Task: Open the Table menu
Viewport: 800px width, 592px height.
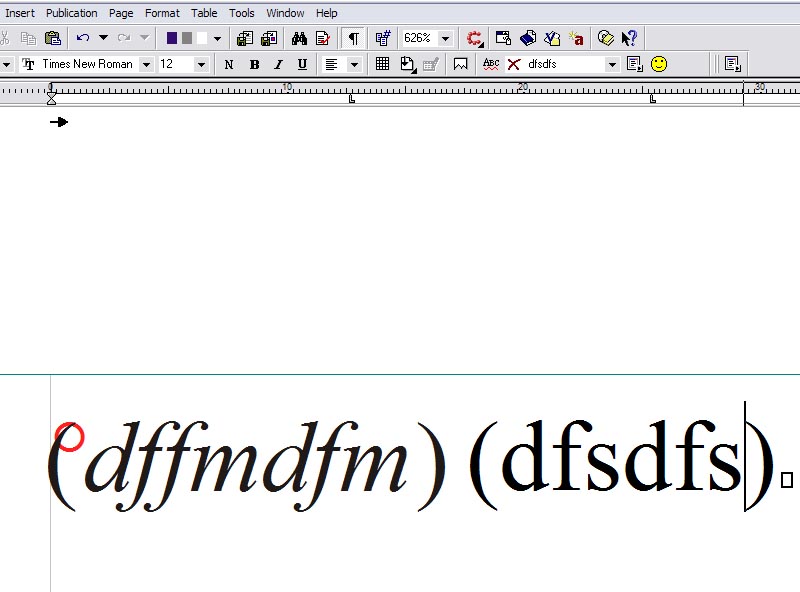Action: (204, 13)
